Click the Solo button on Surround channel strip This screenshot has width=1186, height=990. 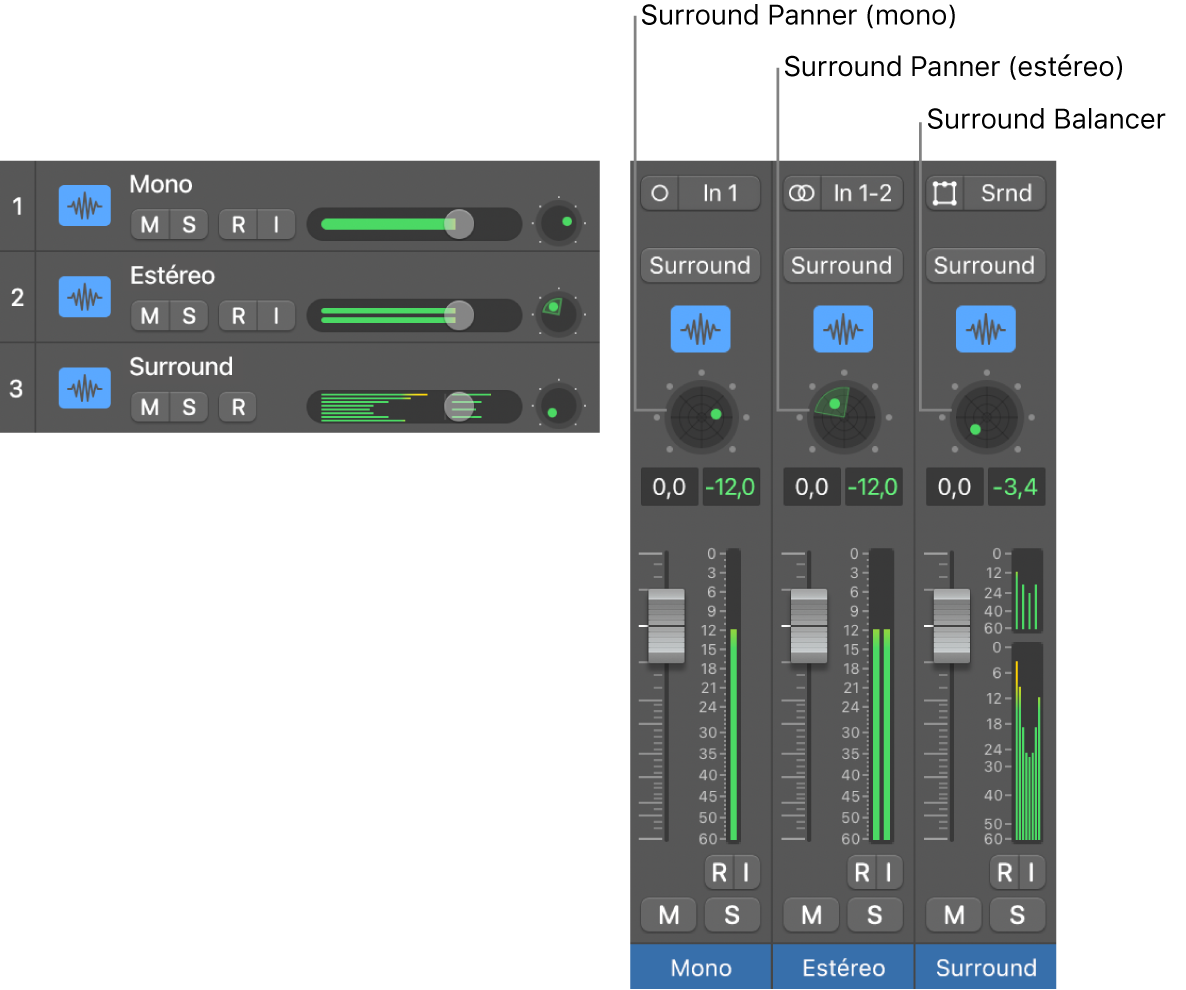click(1017, 915)
